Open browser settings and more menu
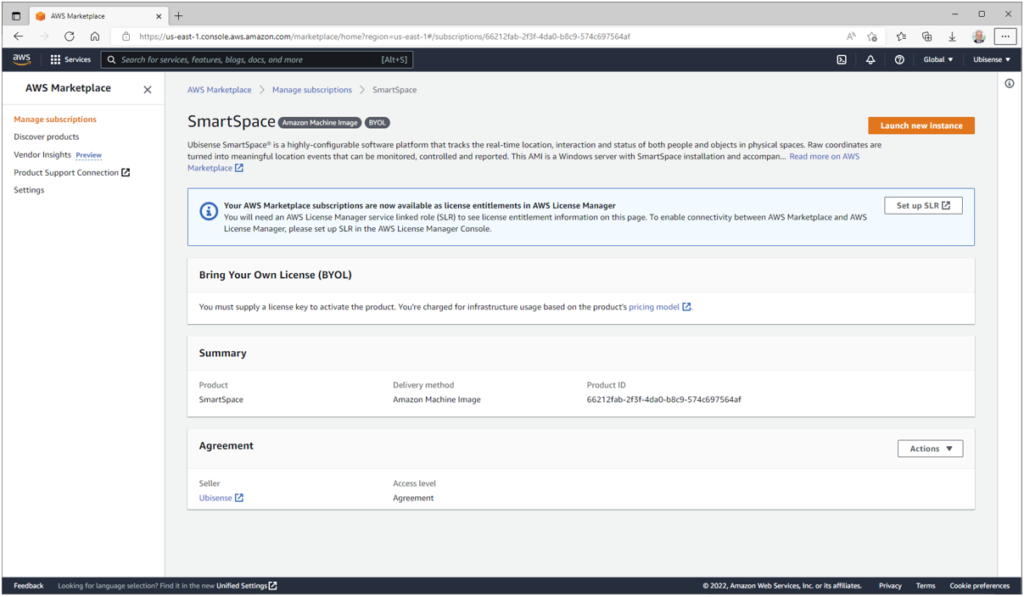The width and height of the screenshot is (1024, 597). coord(1005,37)
